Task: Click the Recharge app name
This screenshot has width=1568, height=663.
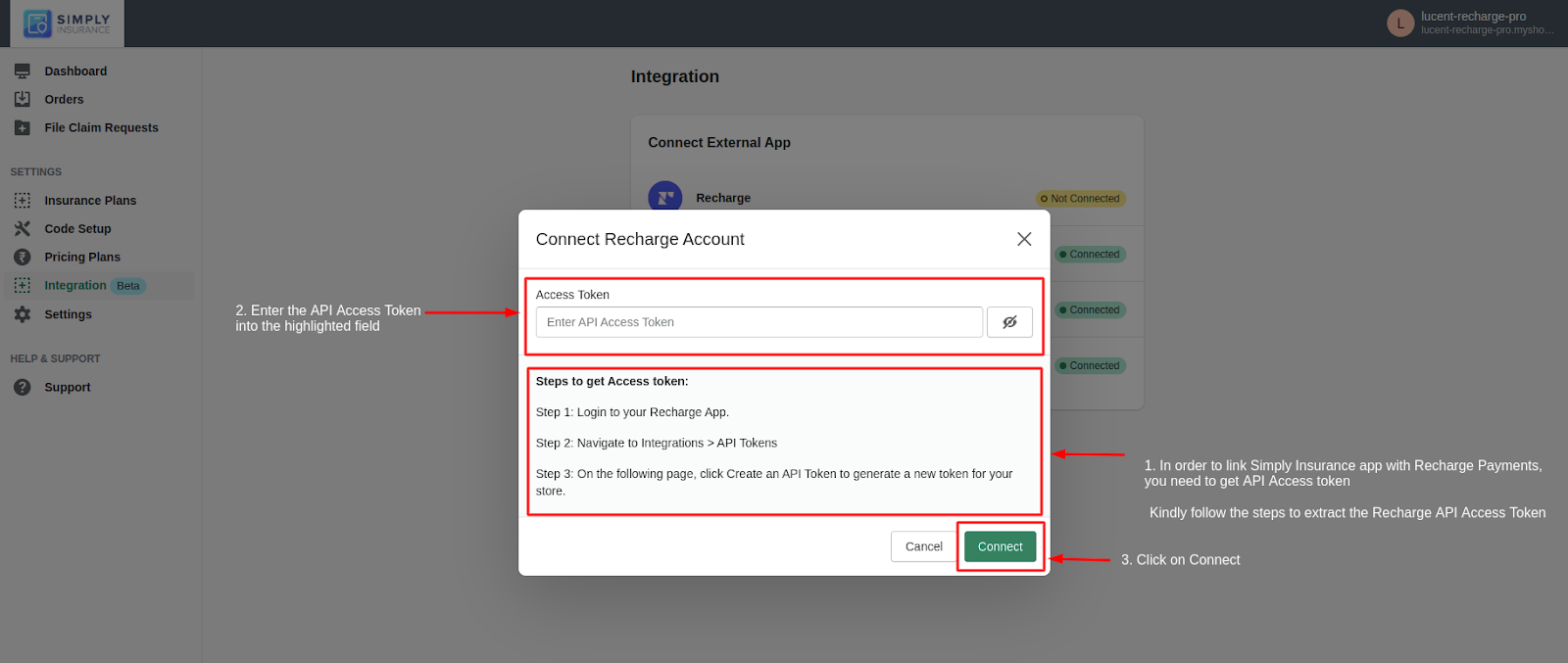Action: click(x=723, y=198)
